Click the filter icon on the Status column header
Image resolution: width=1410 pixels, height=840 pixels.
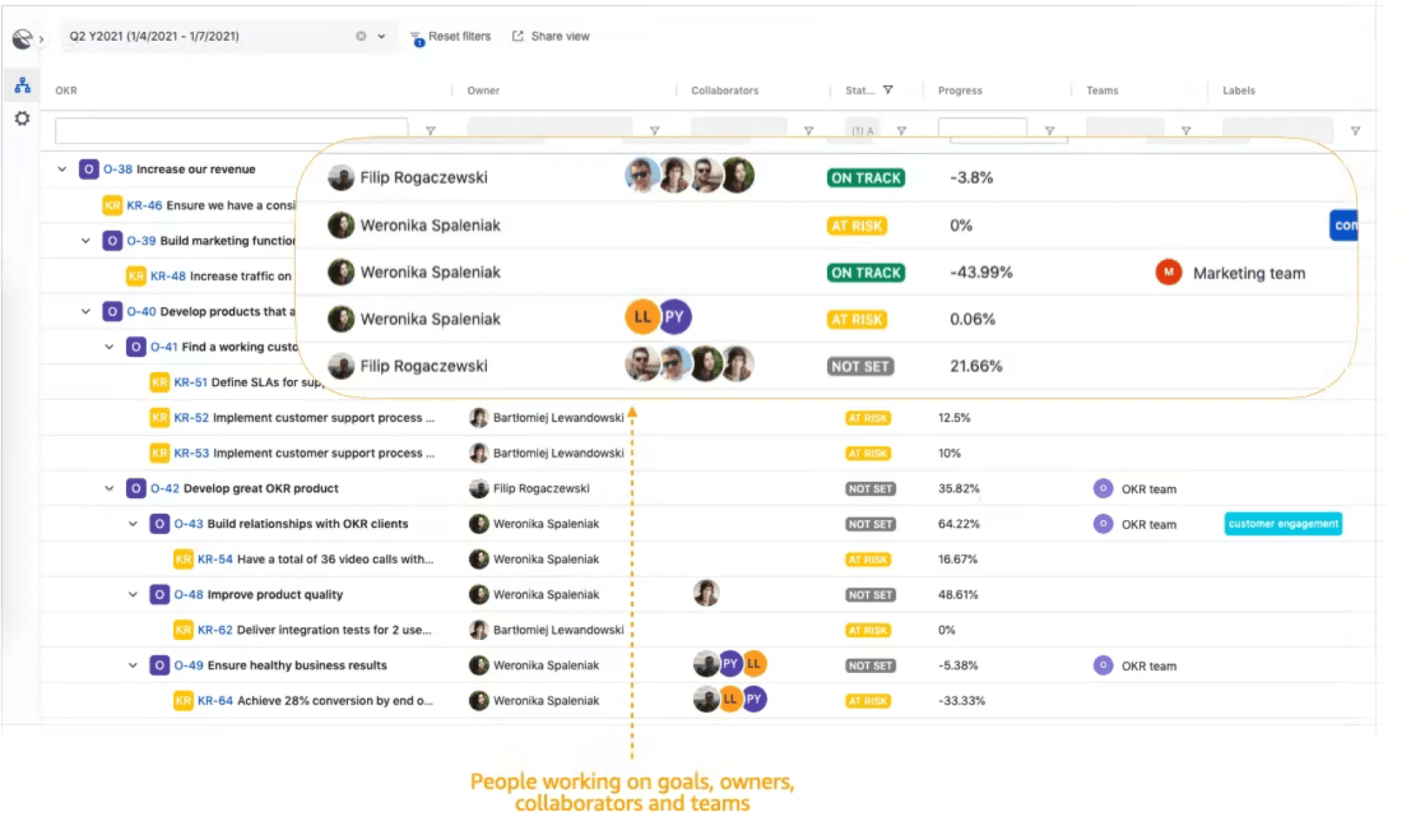point(889,89)
